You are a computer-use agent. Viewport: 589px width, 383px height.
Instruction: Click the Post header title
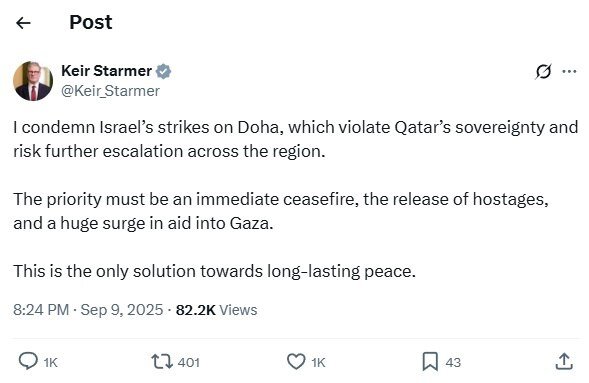pos(91,23)
